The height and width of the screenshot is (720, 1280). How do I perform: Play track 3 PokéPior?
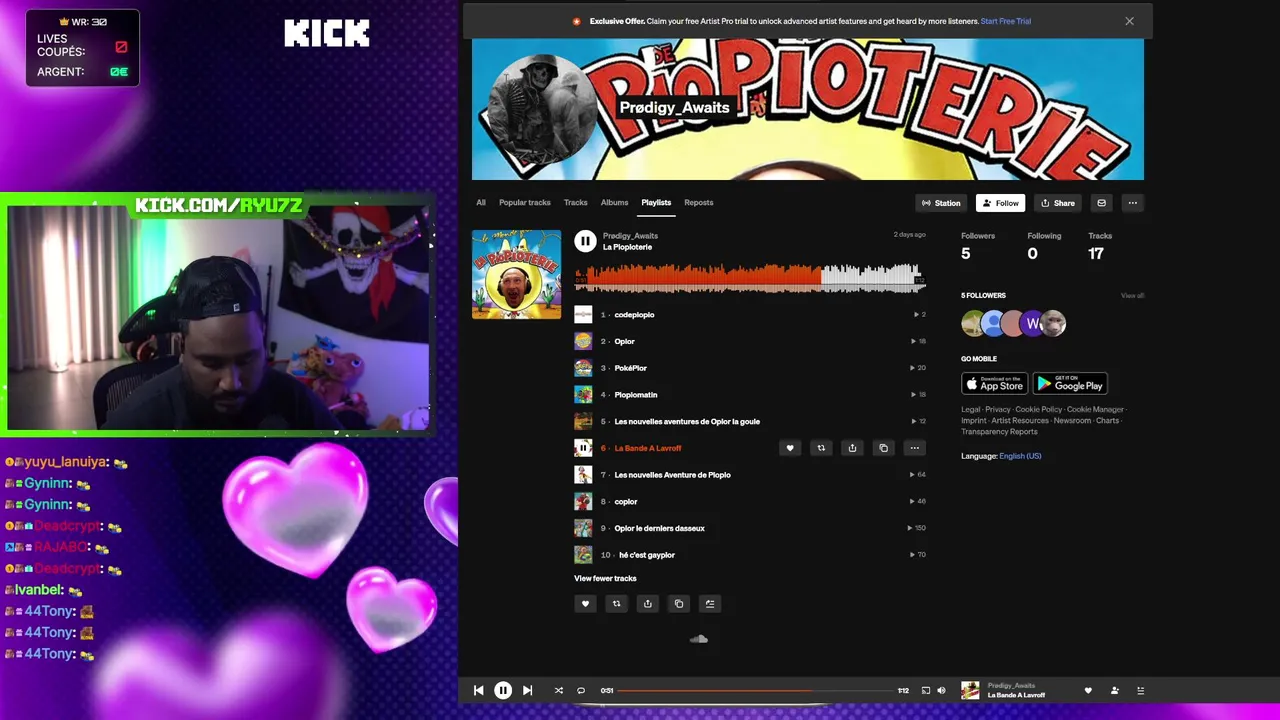(x=631, y=368)
